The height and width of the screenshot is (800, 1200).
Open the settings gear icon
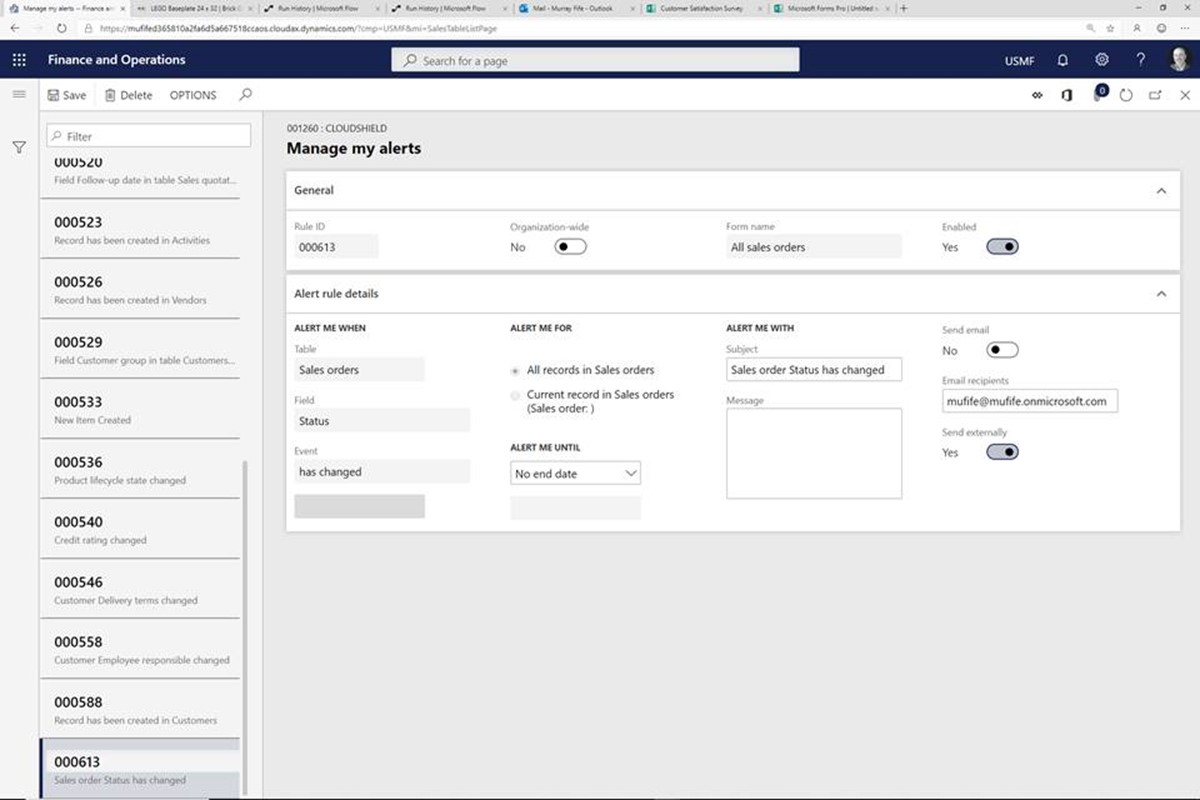tap(1101, 60)
